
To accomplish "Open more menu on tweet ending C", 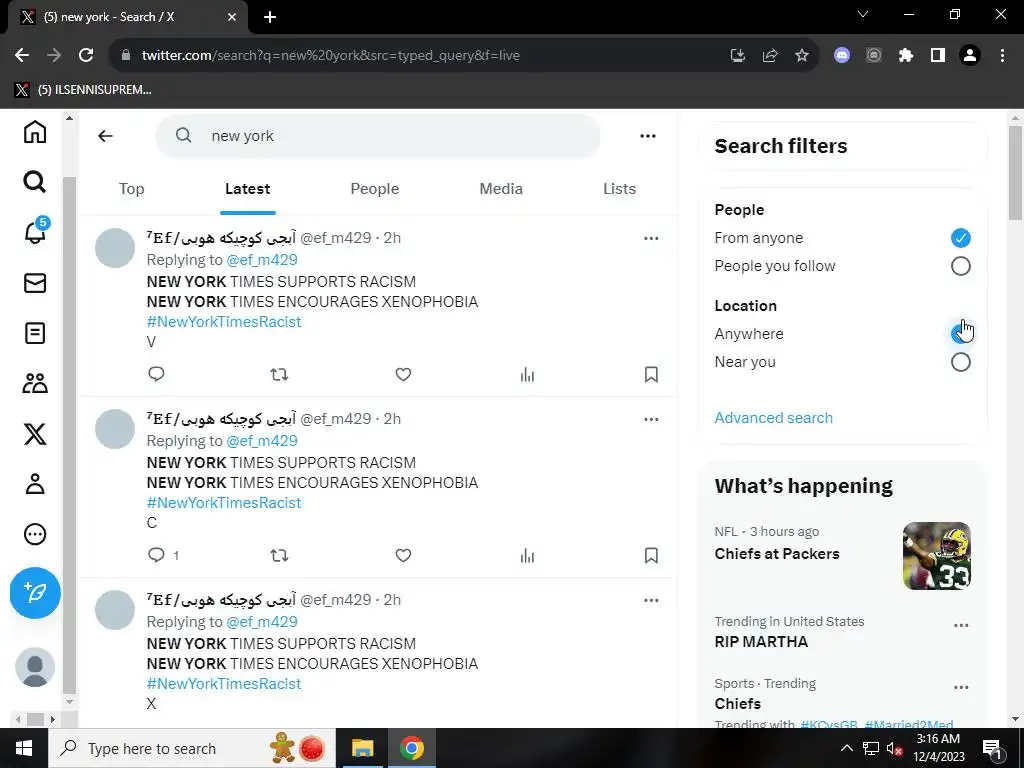I will [650, 419].
